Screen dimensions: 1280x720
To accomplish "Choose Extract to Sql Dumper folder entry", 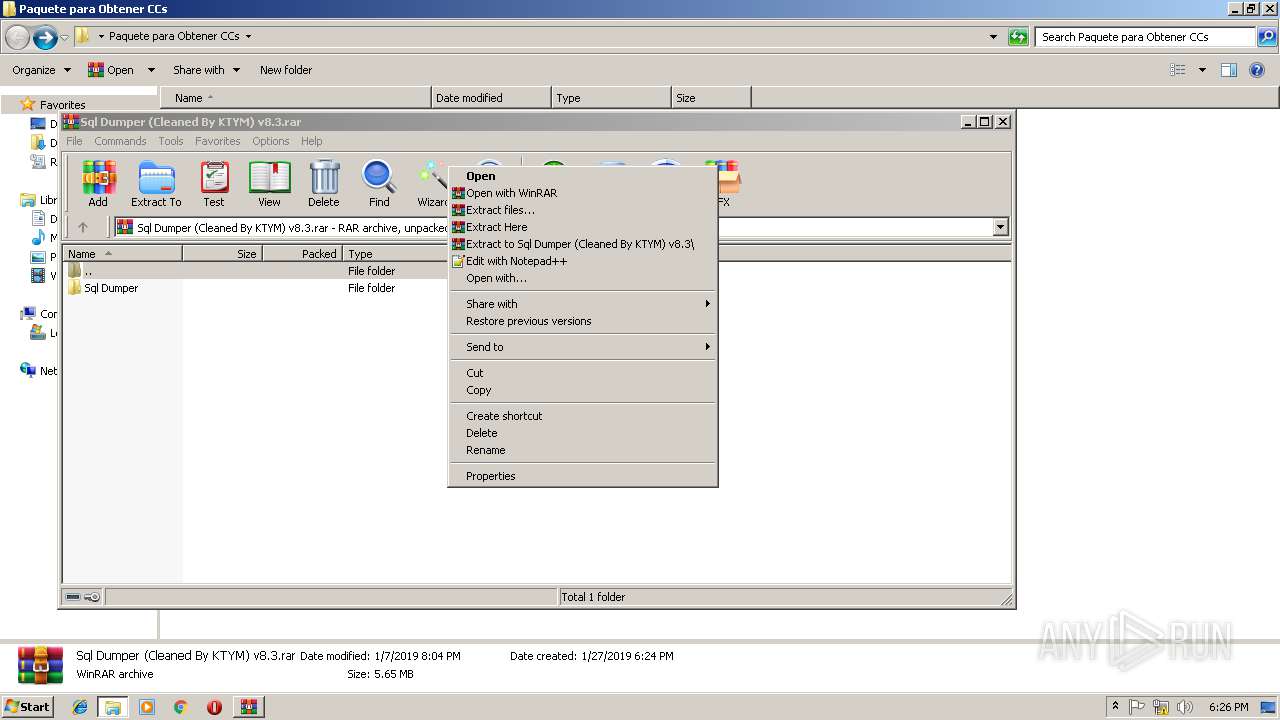I will click(582, 244).
